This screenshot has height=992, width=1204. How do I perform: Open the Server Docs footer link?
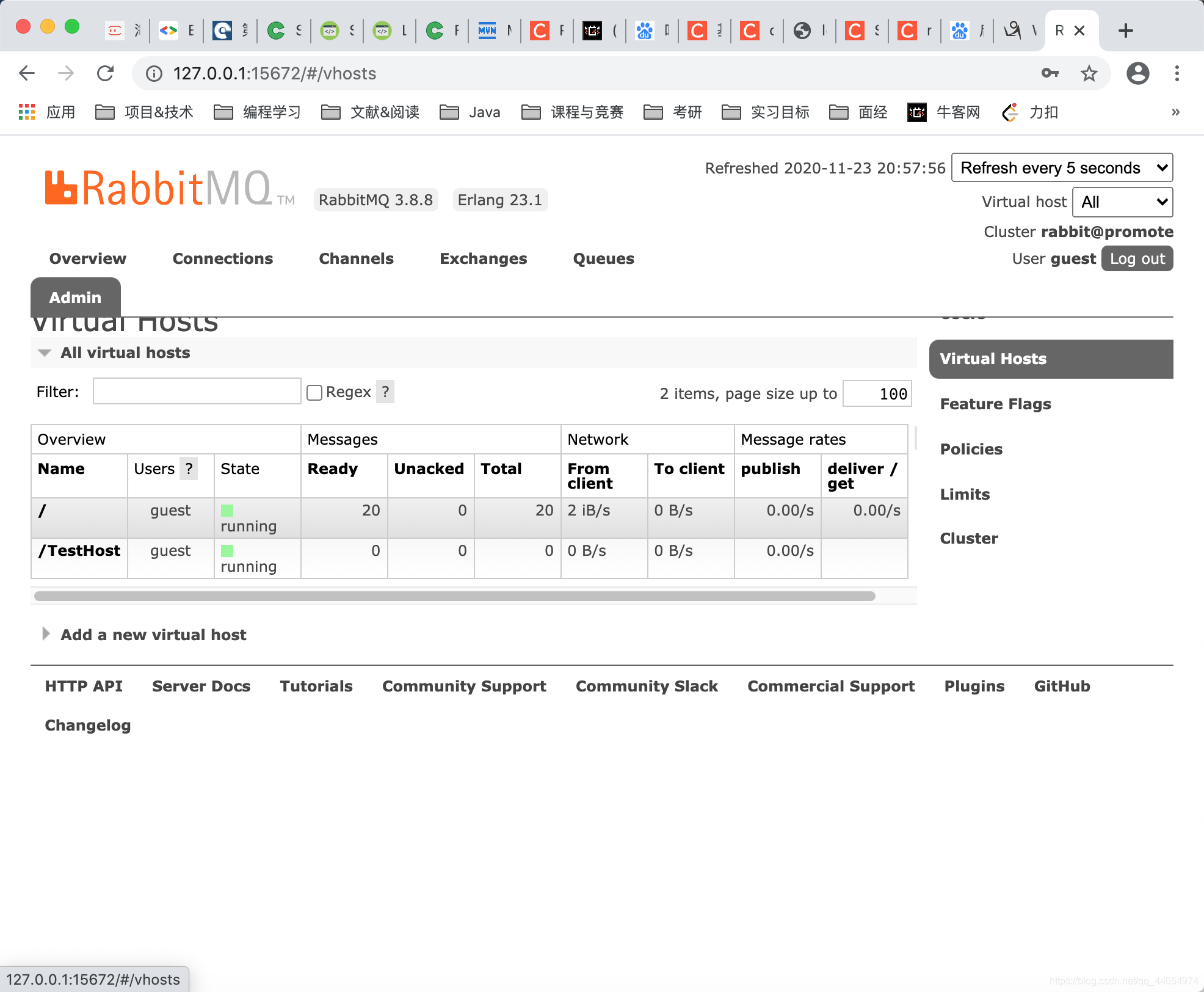pos(201,686)
